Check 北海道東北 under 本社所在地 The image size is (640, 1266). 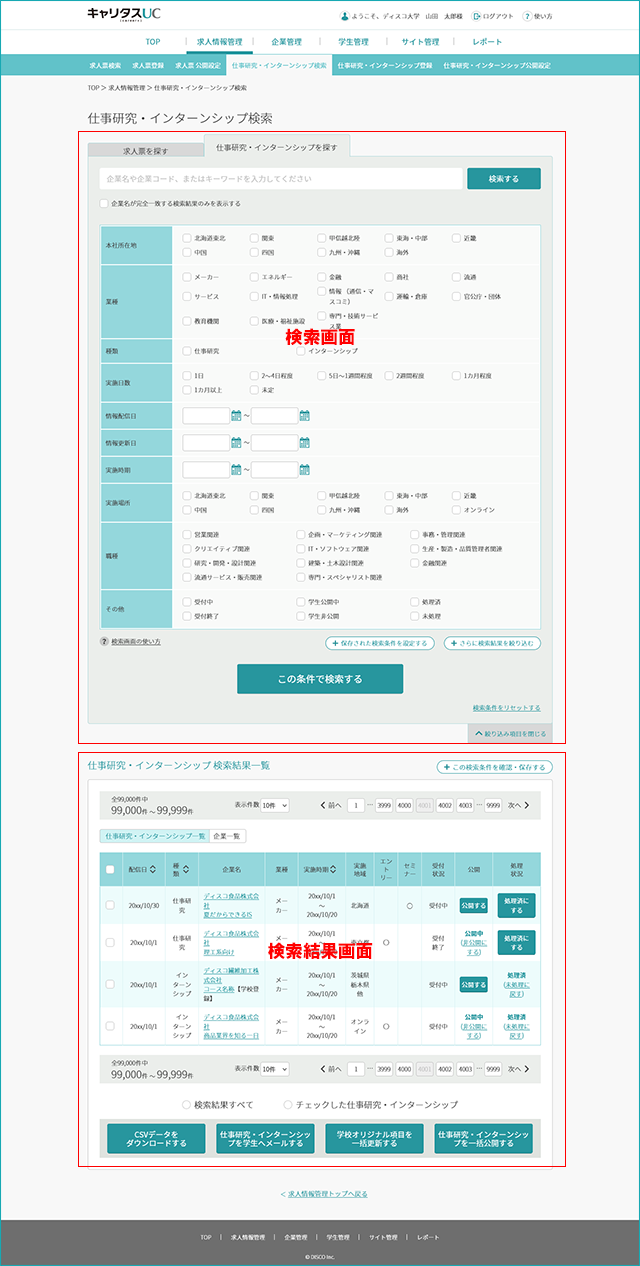pyautogui.click(x=187, y=238)
